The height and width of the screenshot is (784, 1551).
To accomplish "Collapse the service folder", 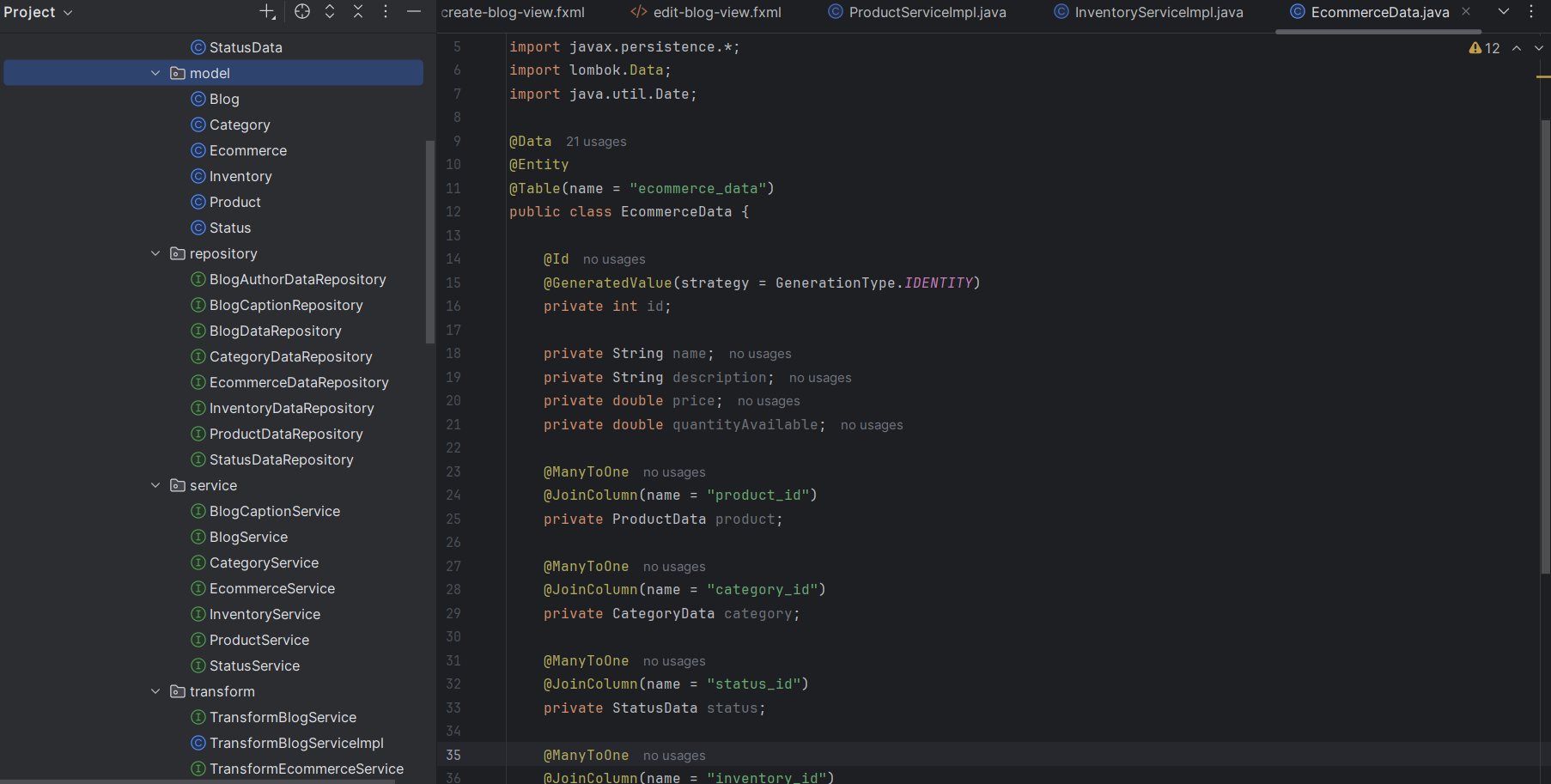I will [155, 485].
